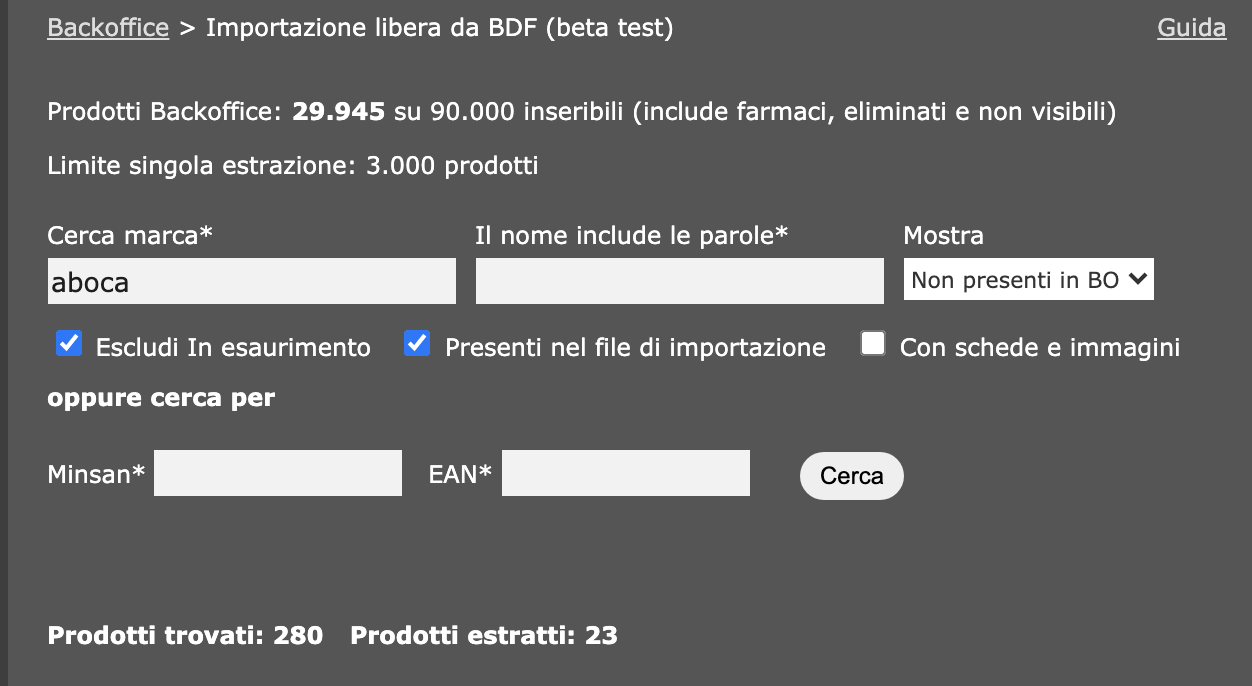Click the Escludi In esaurimento label text
Image resolution: width=1252 pixels, height=686 pixels.
click(232, 347)
